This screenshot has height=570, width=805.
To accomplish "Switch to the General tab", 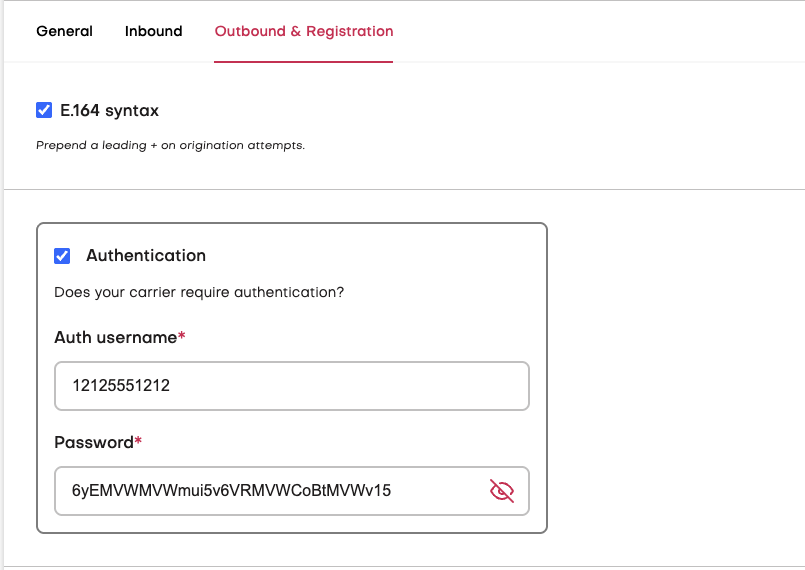I will 64,31.
